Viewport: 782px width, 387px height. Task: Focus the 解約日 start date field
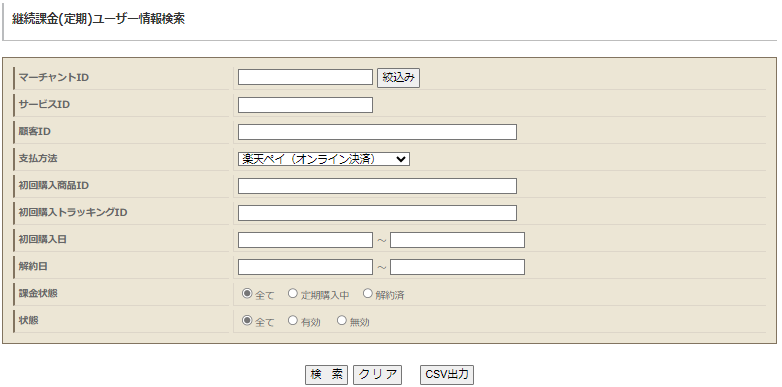(x=305, y=267)
